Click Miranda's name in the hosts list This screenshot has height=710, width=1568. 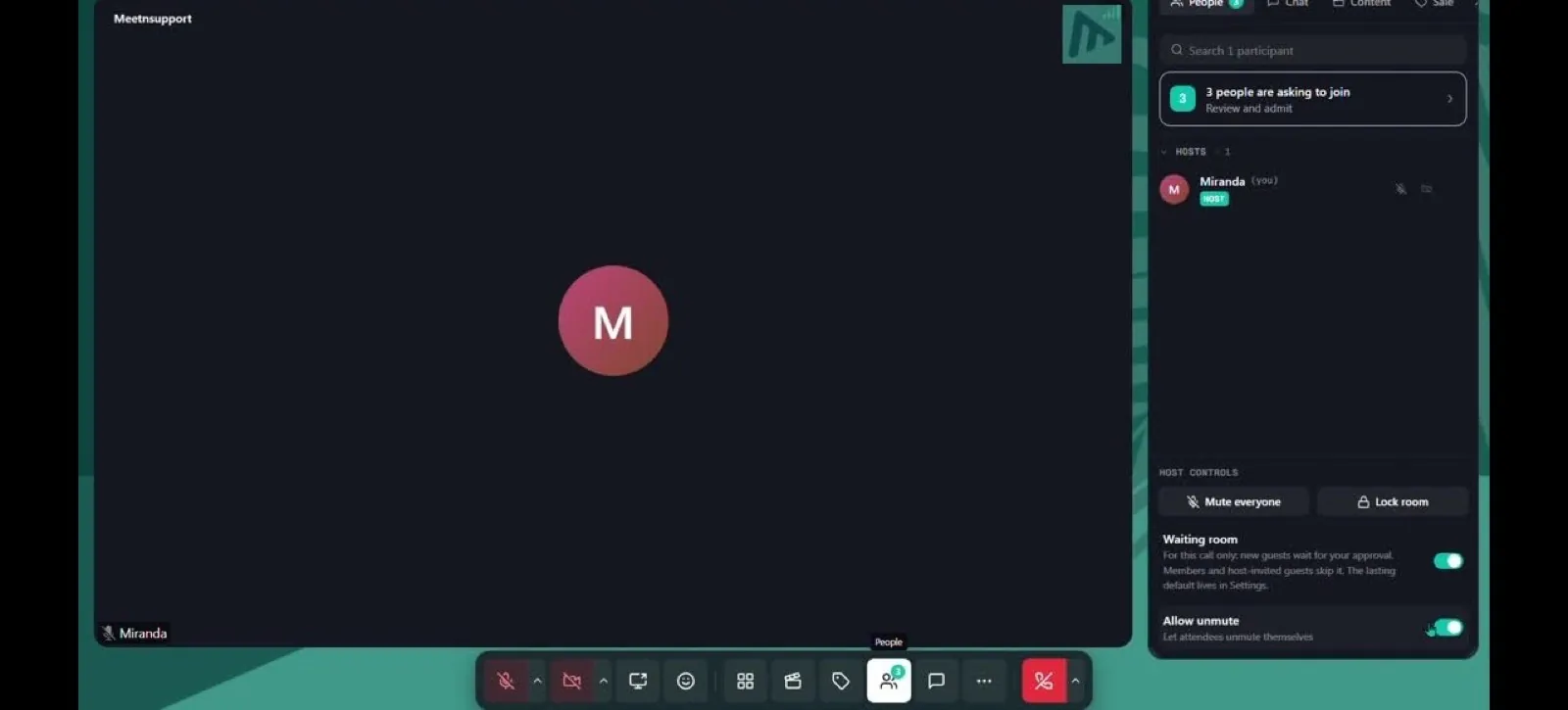1222,181
